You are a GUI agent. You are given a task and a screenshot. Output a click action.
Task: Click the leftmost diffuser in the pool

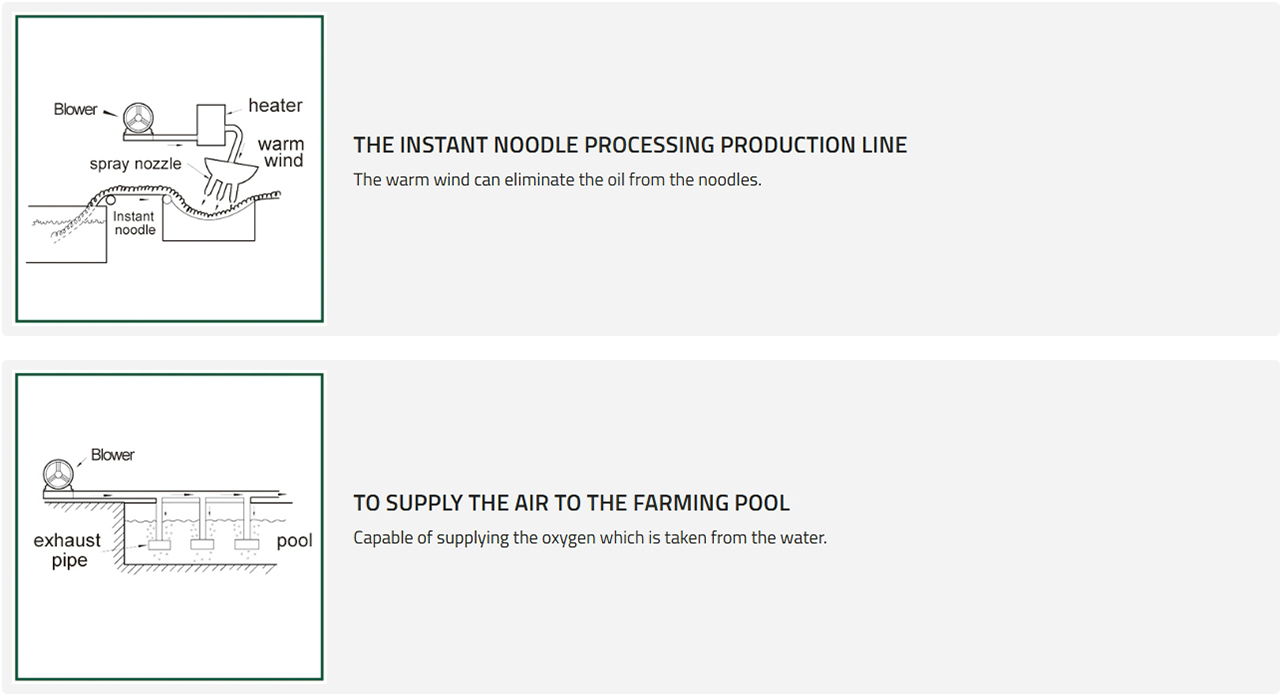pos(159,547)
